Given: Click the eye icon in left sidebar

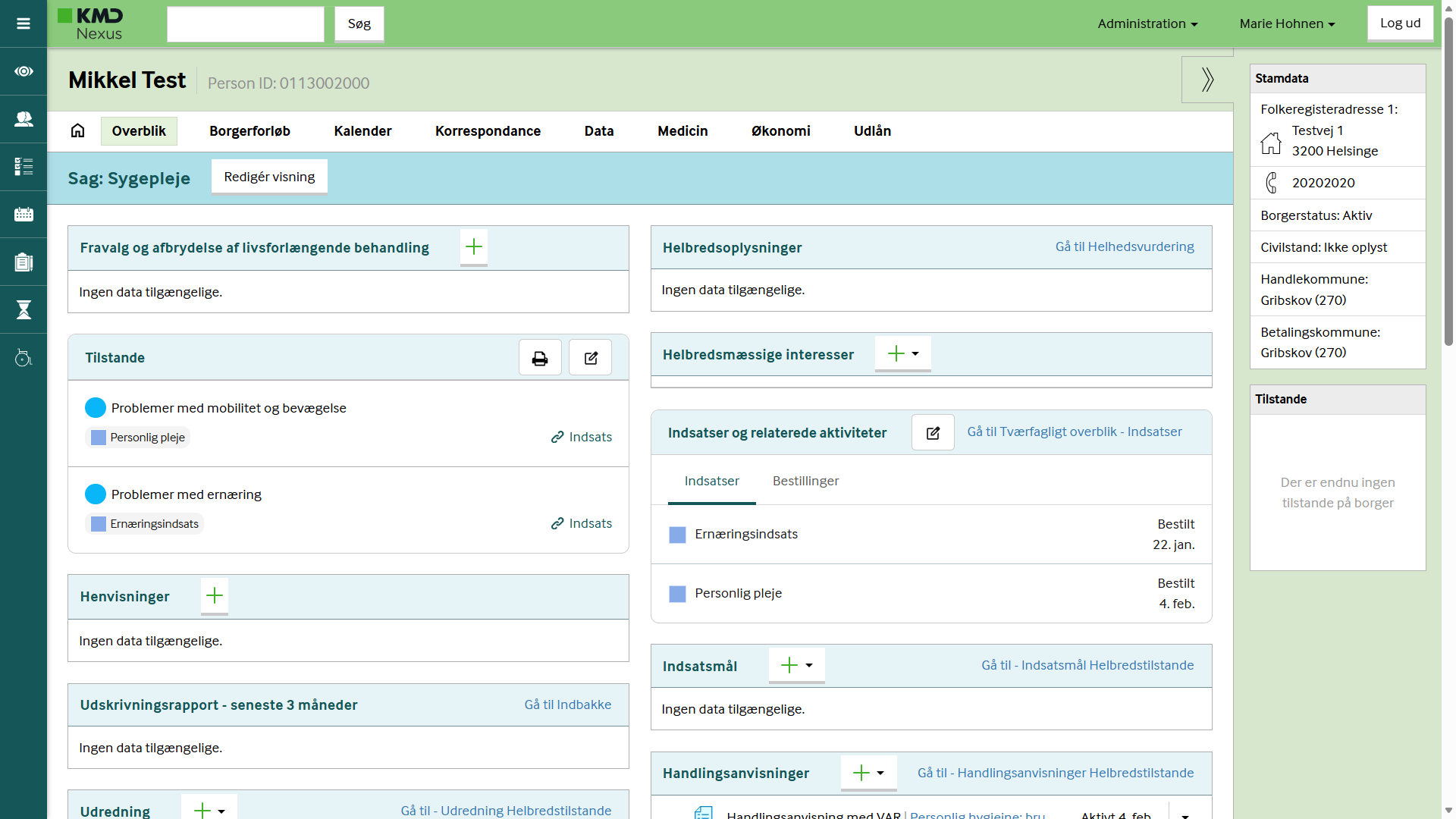Looking at the screenshot, I should tap(24, 71).
